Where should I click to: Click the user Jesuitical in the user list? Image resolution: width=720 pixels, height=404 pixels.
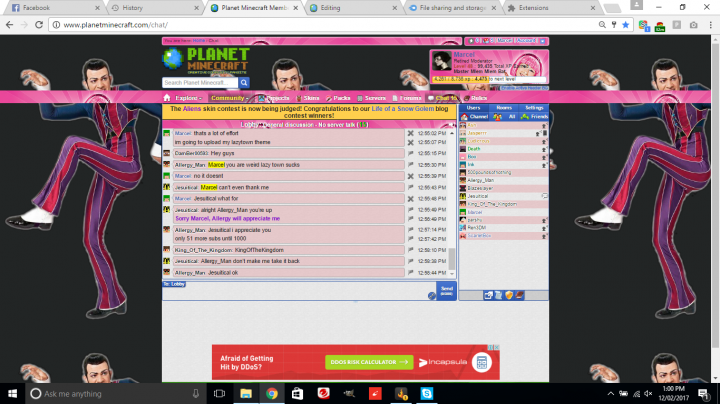[x=478, y=196]
